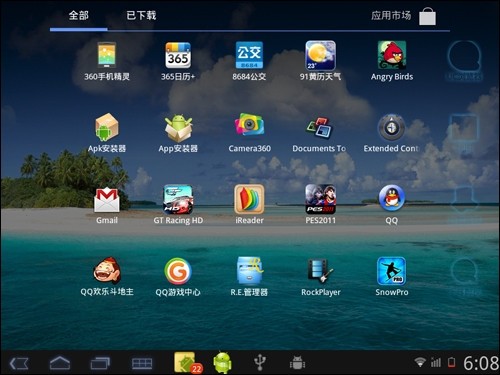Tap the Home navigation button

[60, 363]
